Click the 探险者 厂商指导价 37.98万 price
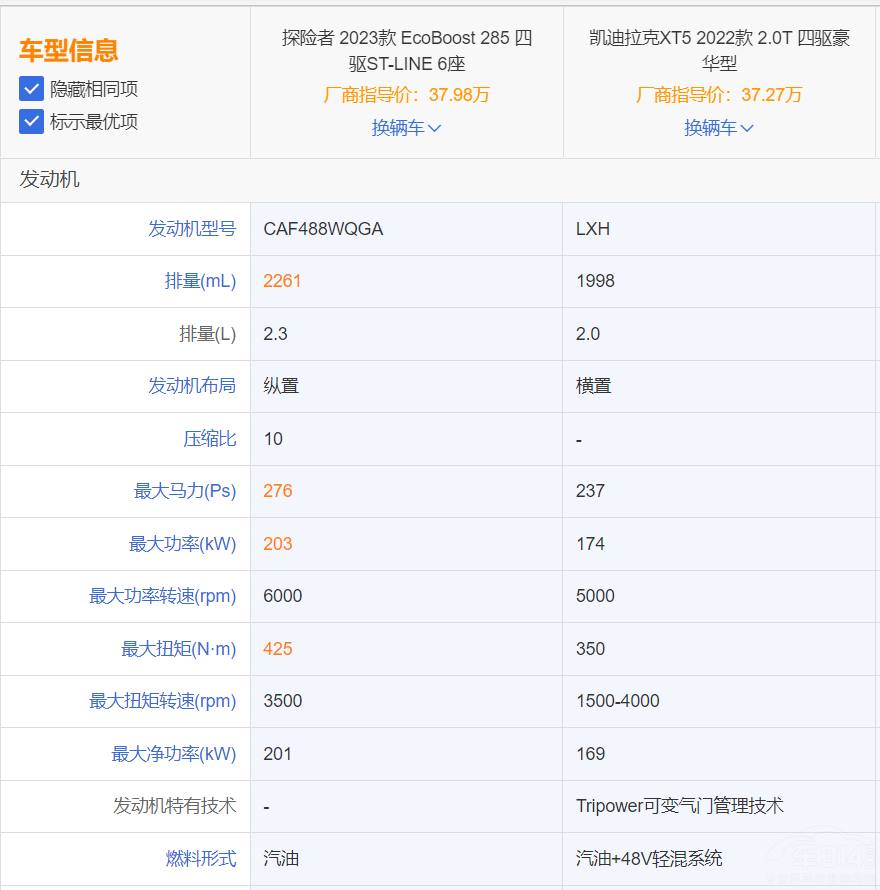This screenshot has height=890, width=880. [406, 95]
